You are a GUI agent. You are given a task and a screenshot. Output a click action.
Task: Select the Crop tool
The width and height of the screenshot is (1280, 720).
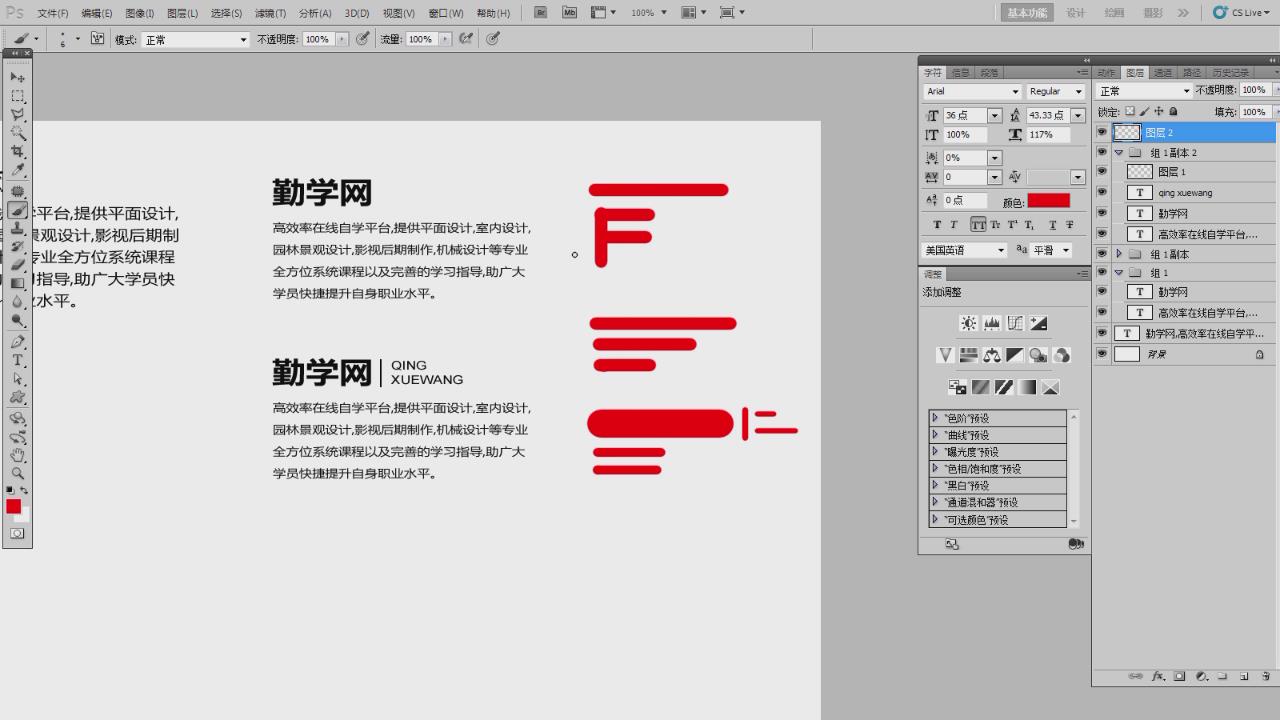pyautogui.click(x=18, y=152)
